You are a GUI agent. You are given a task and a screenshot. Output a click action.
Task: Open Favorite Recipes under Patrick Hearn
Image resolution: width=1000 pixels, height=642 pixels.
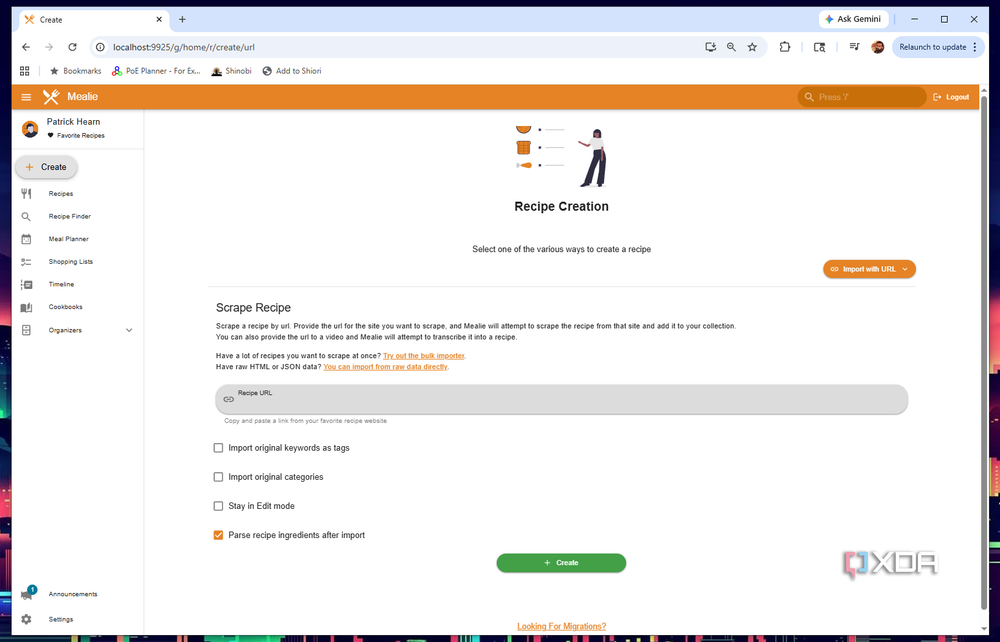coord(76,136)
